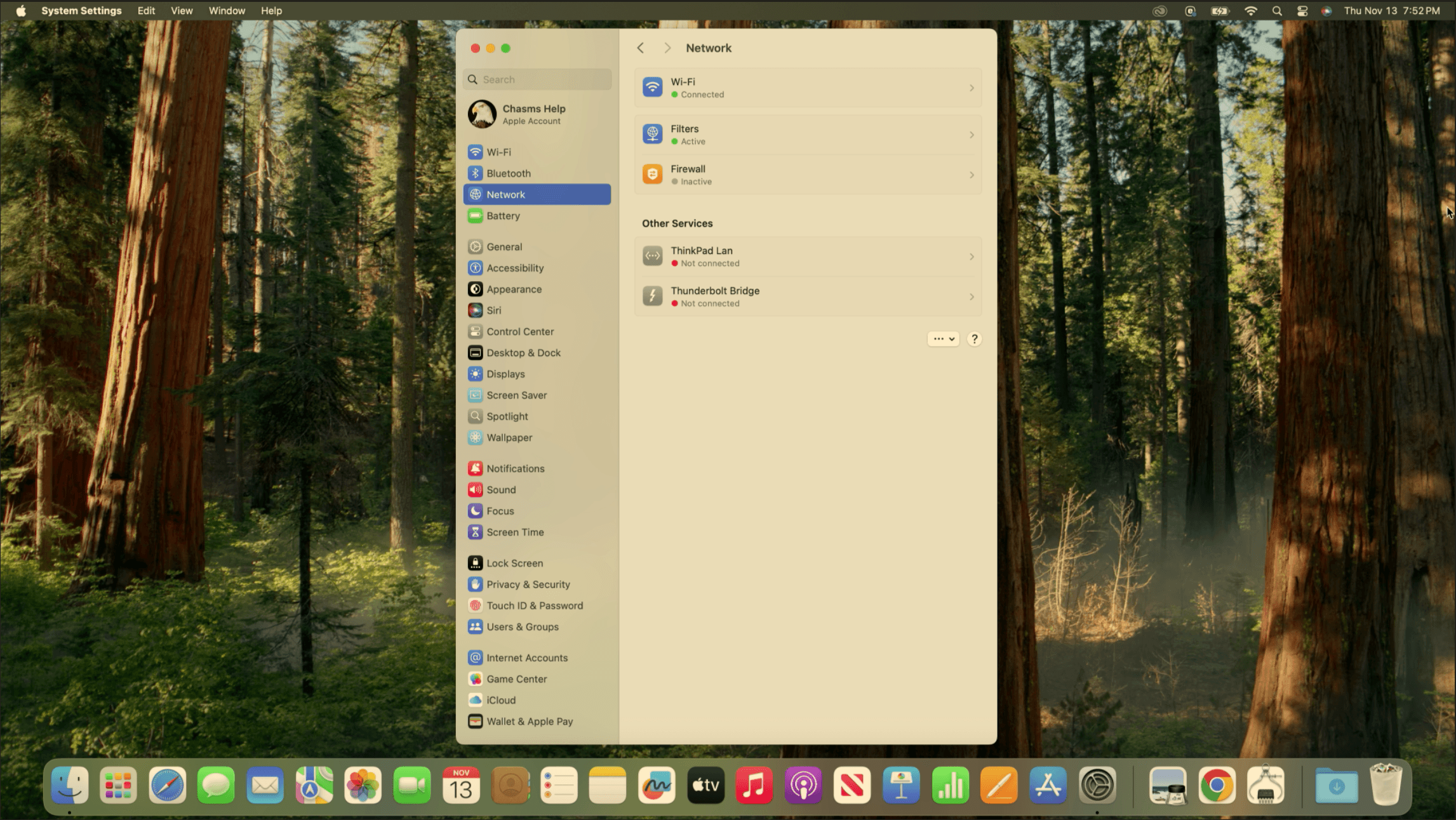This screenshot has height=820, width=1456.
Task: Open Control Center from menu bar
Action: coord(1302,11)
